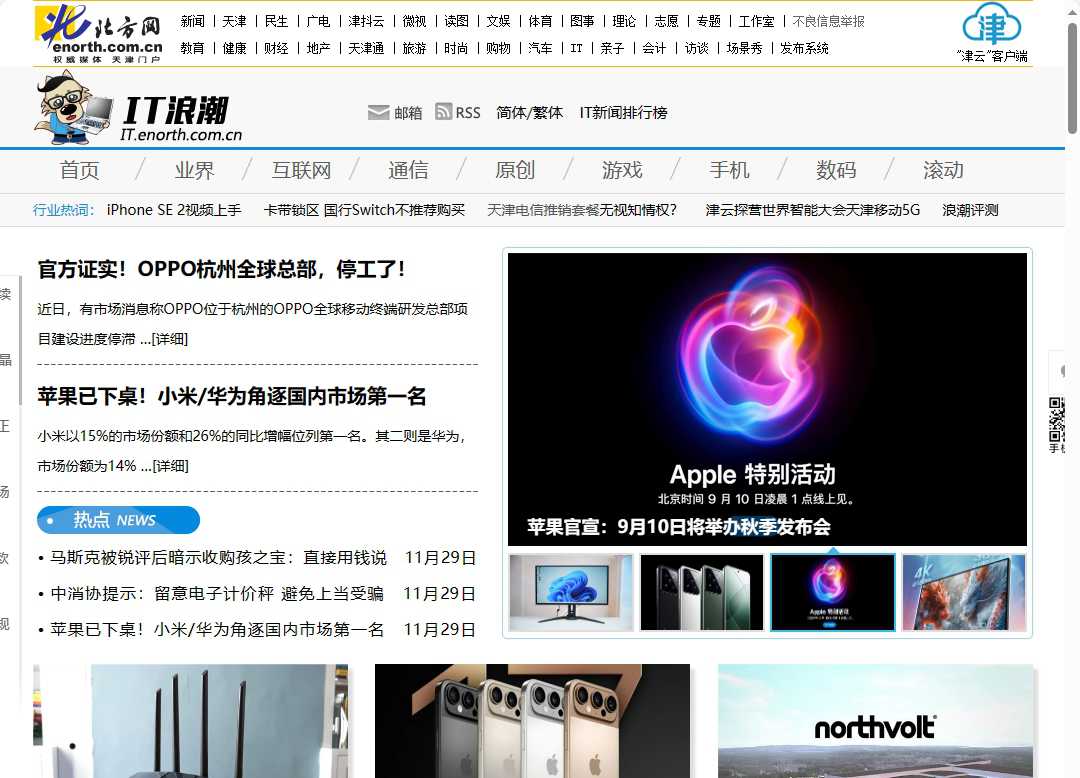This screenshot has height=778, width=1080.
Task: Open 新闻 in the top site menu
Action: click(193, 21)
